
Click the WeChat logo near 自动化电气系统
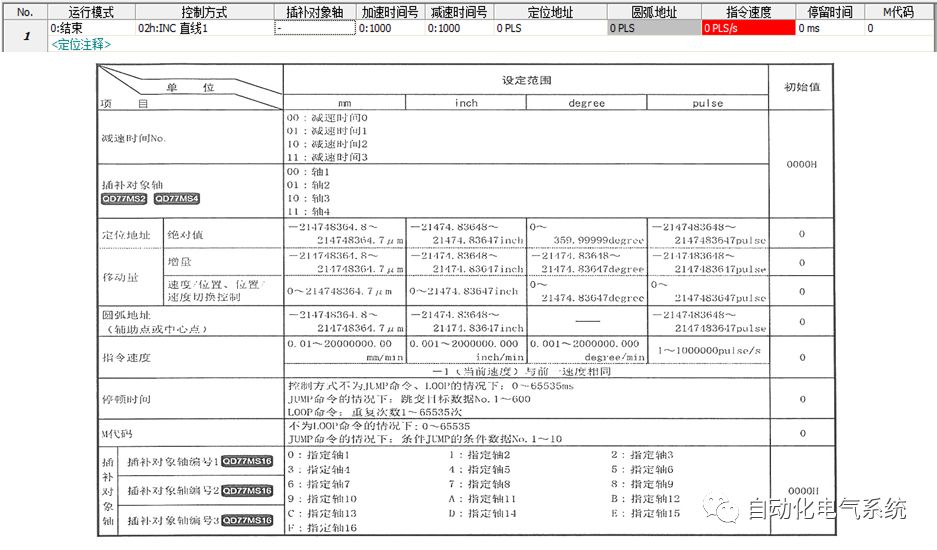tap(723, 510)
